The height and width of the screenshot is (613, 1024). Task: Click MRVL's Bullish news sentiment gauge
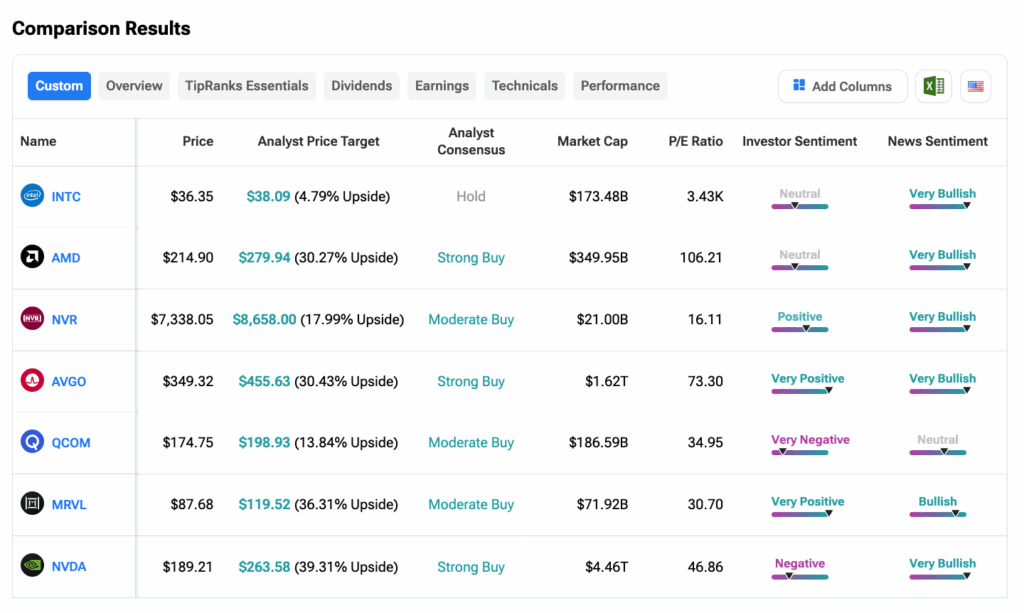pyautogui.click(x=938, y=514)
